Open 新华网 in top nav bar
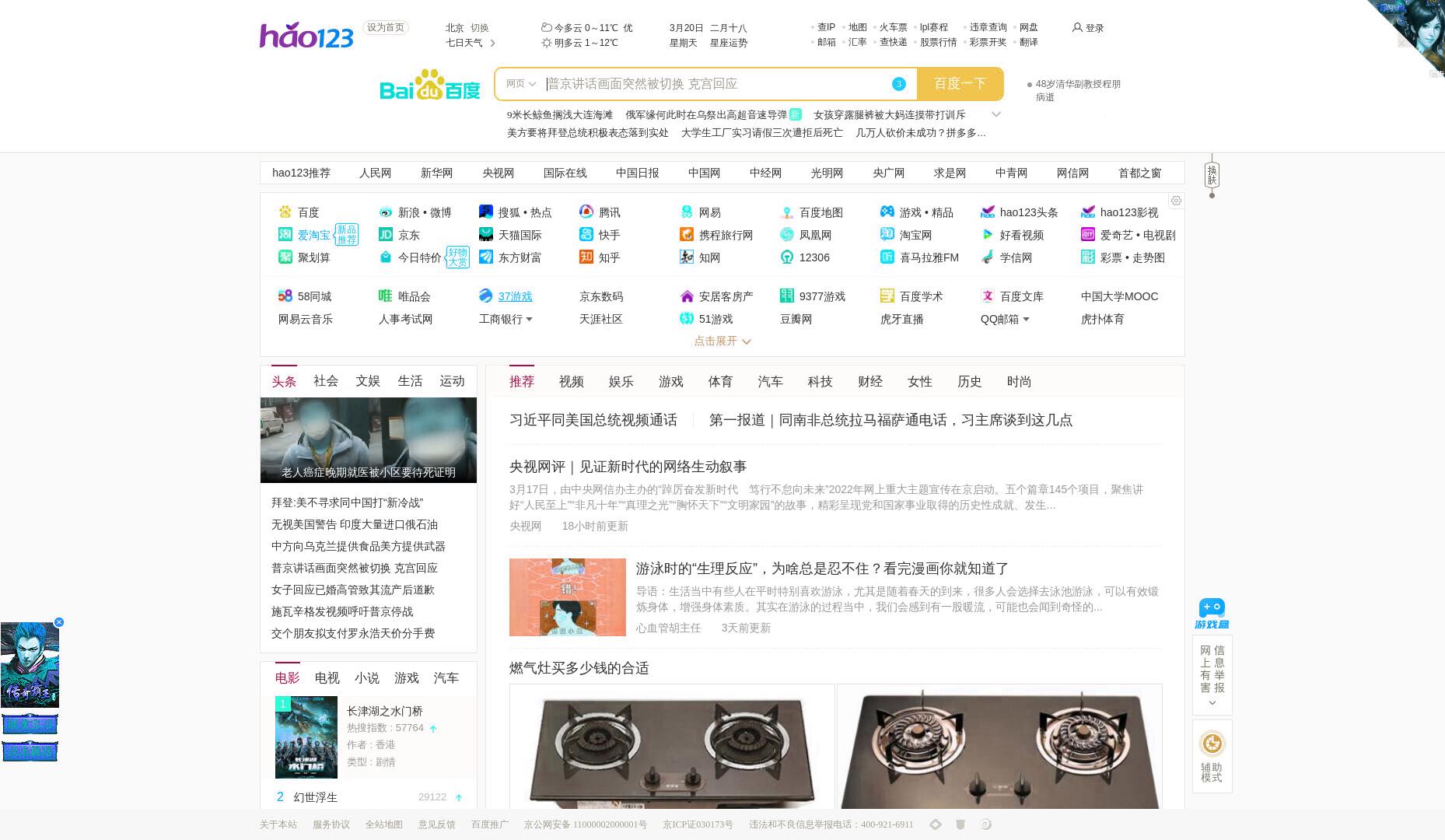 coord(436,173)
